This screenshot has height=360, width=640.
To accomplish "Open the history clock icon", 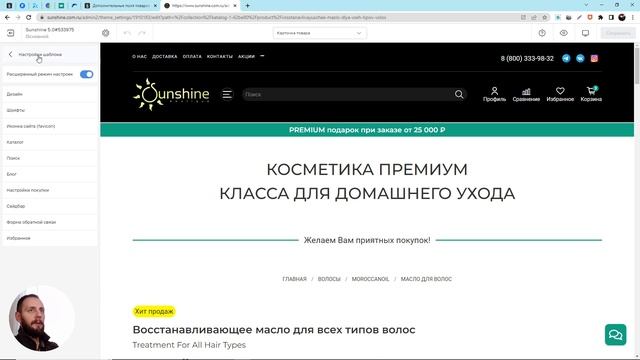I will pyautogui.click(x=542, y=33).
